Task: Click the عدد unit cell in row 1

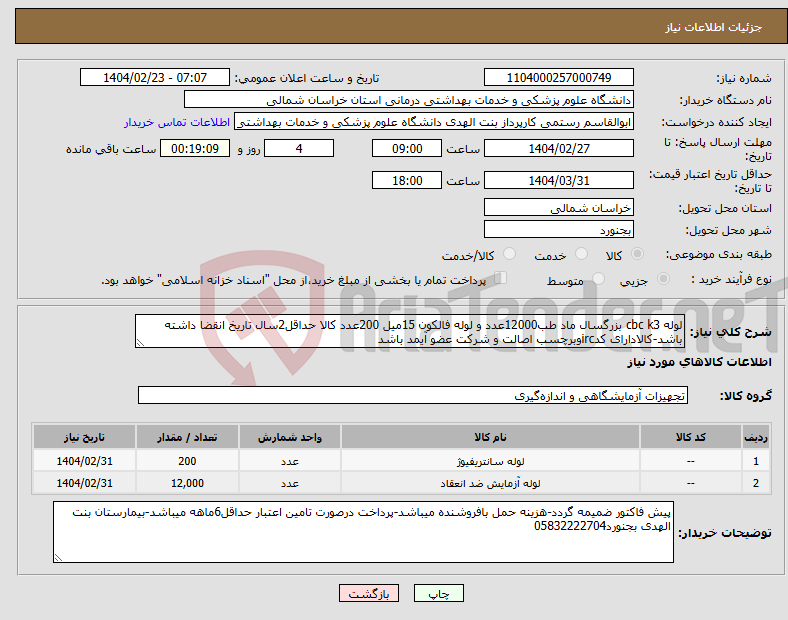Action: coord(290,461)
